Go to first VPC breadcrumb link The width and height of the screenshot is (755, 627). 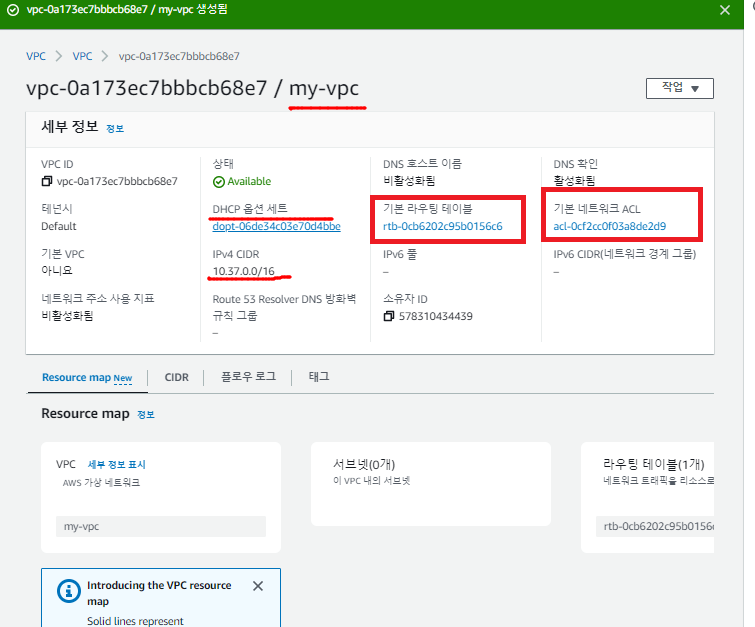[x=36, y=56]
